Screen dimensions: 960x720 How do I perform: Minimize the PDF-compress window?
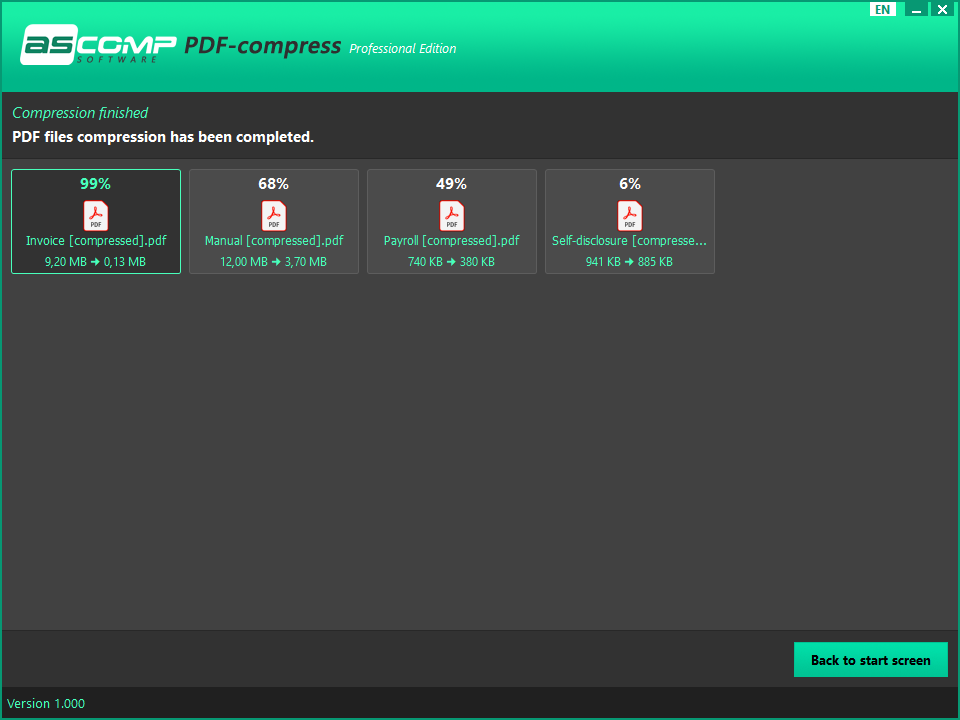918,9
